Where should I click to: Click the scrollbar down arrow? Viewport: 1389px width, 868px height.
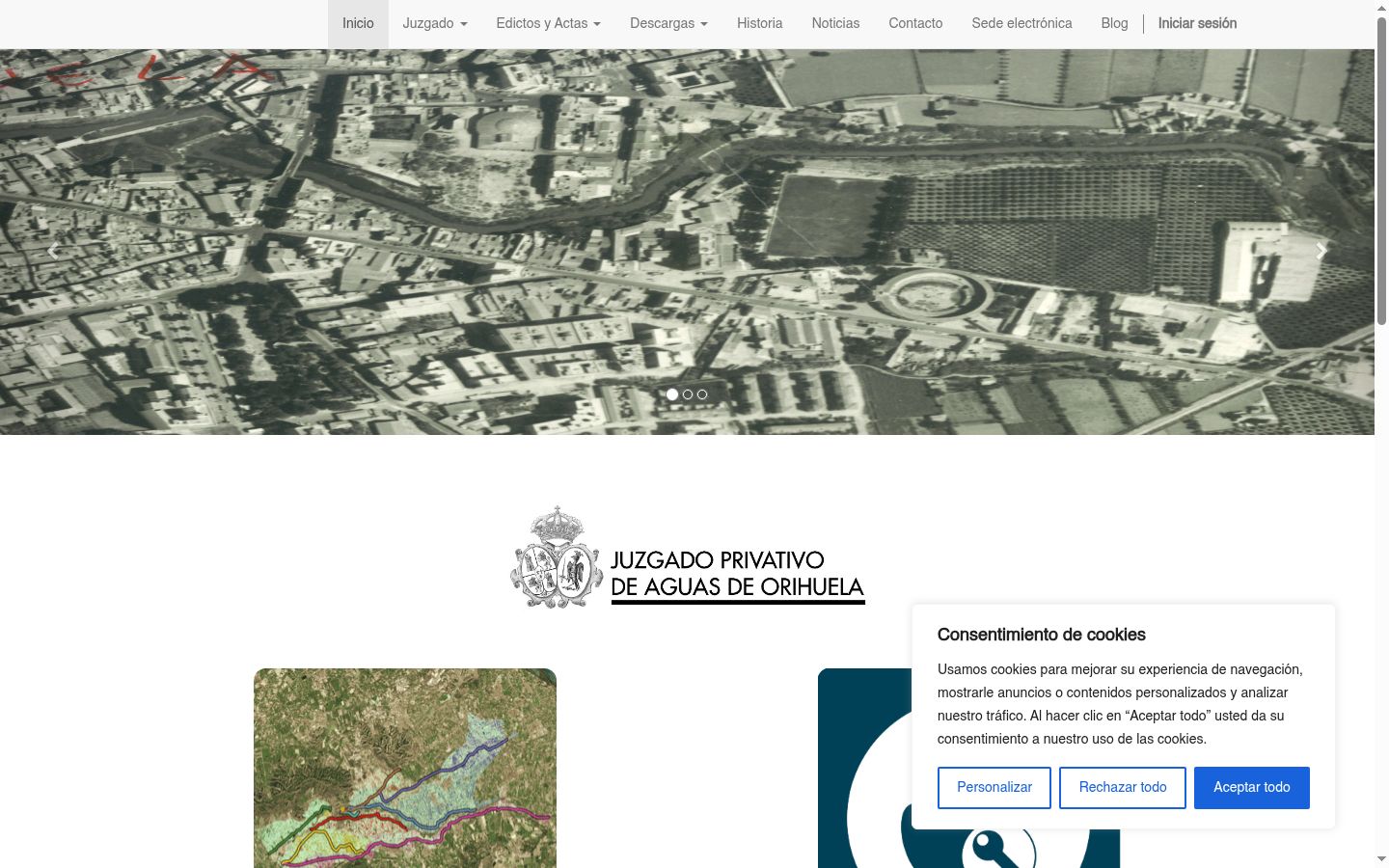(x=1381, y=859)
